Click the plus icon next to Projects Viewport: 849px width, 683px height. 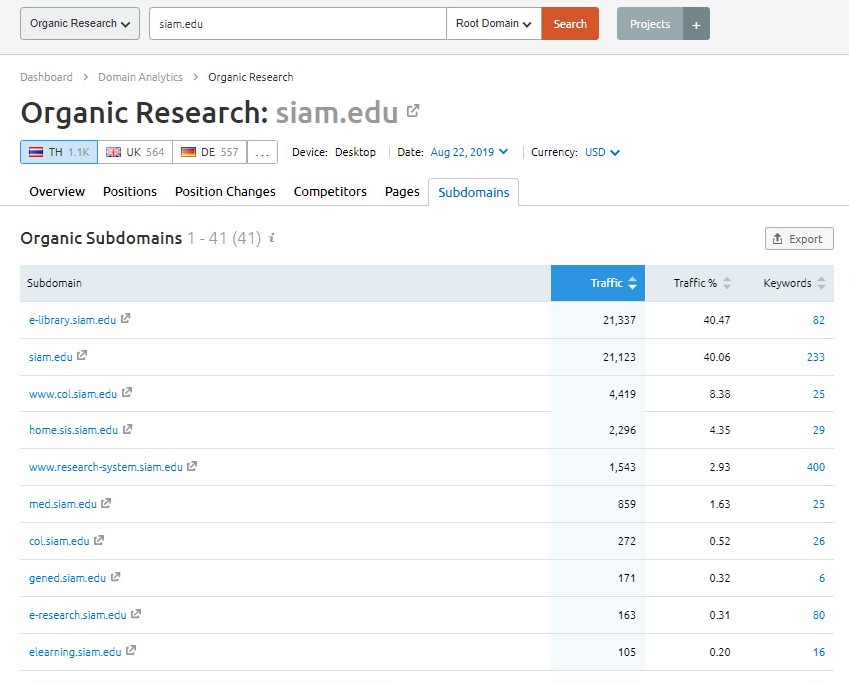(696, 24)
